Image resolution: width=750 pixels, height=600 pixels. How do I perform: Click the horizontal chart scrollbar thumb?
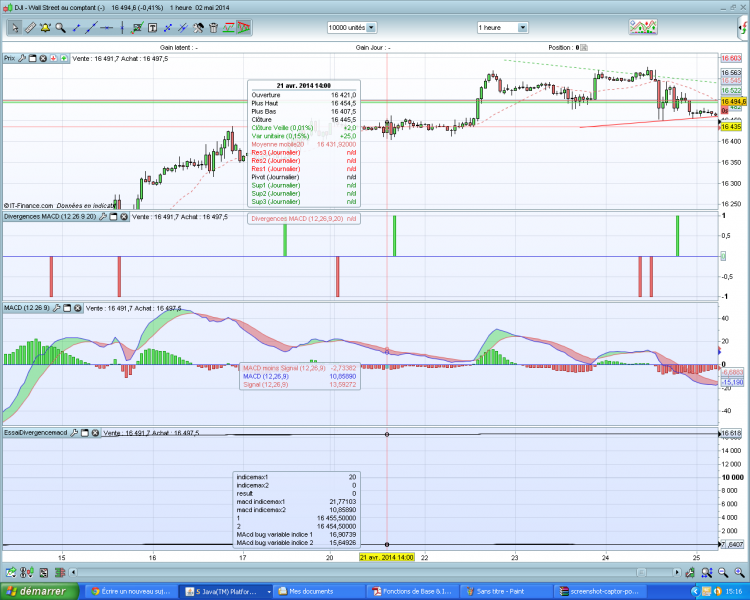pyautogui.click(x=641, y=572)
